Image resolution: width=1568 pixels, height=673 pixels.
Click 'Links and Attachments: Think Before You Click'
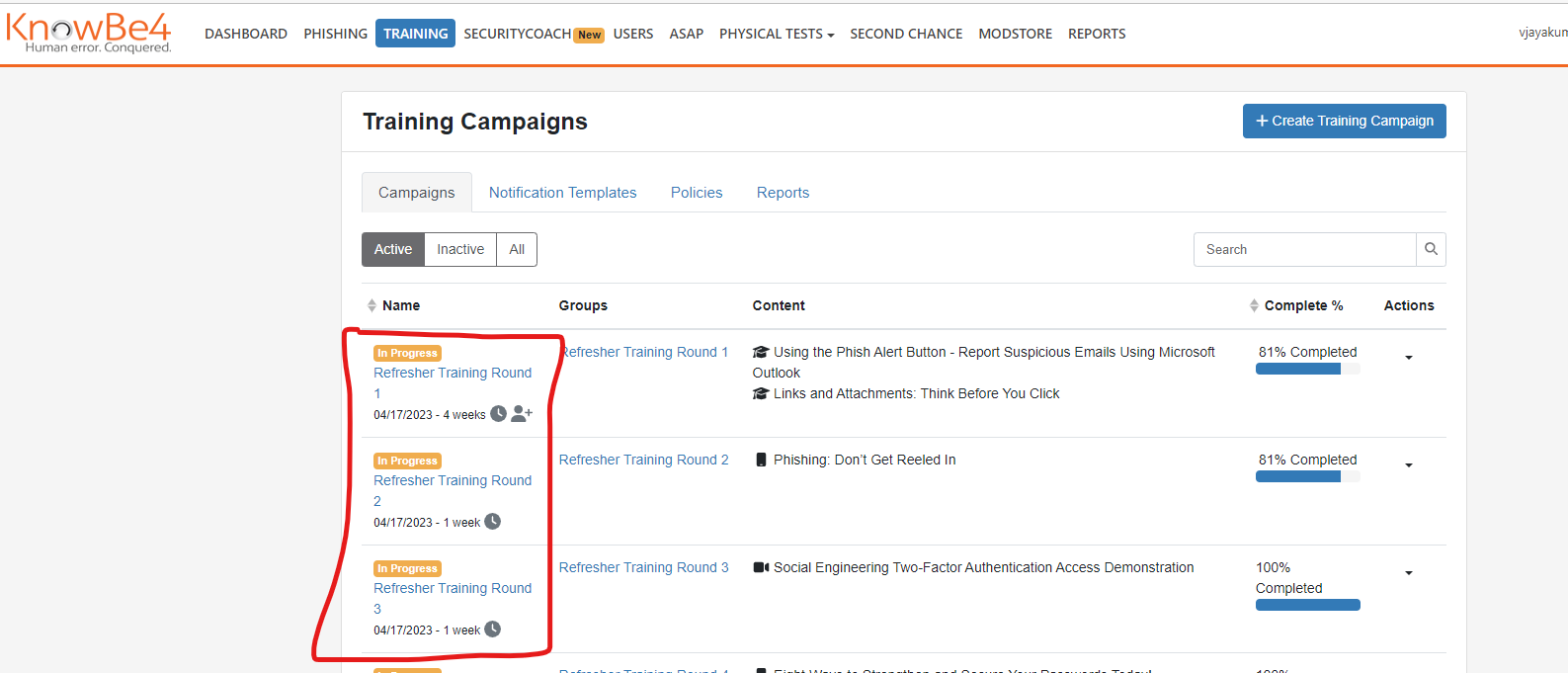(916, 393)
